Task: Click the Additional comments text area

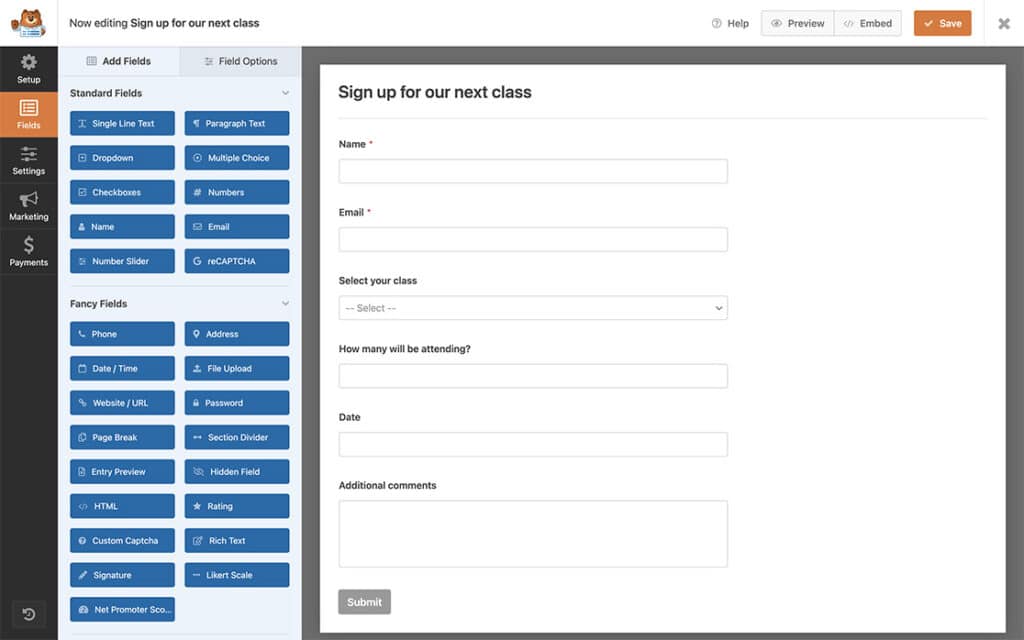Action: click(x=533, y=534)
